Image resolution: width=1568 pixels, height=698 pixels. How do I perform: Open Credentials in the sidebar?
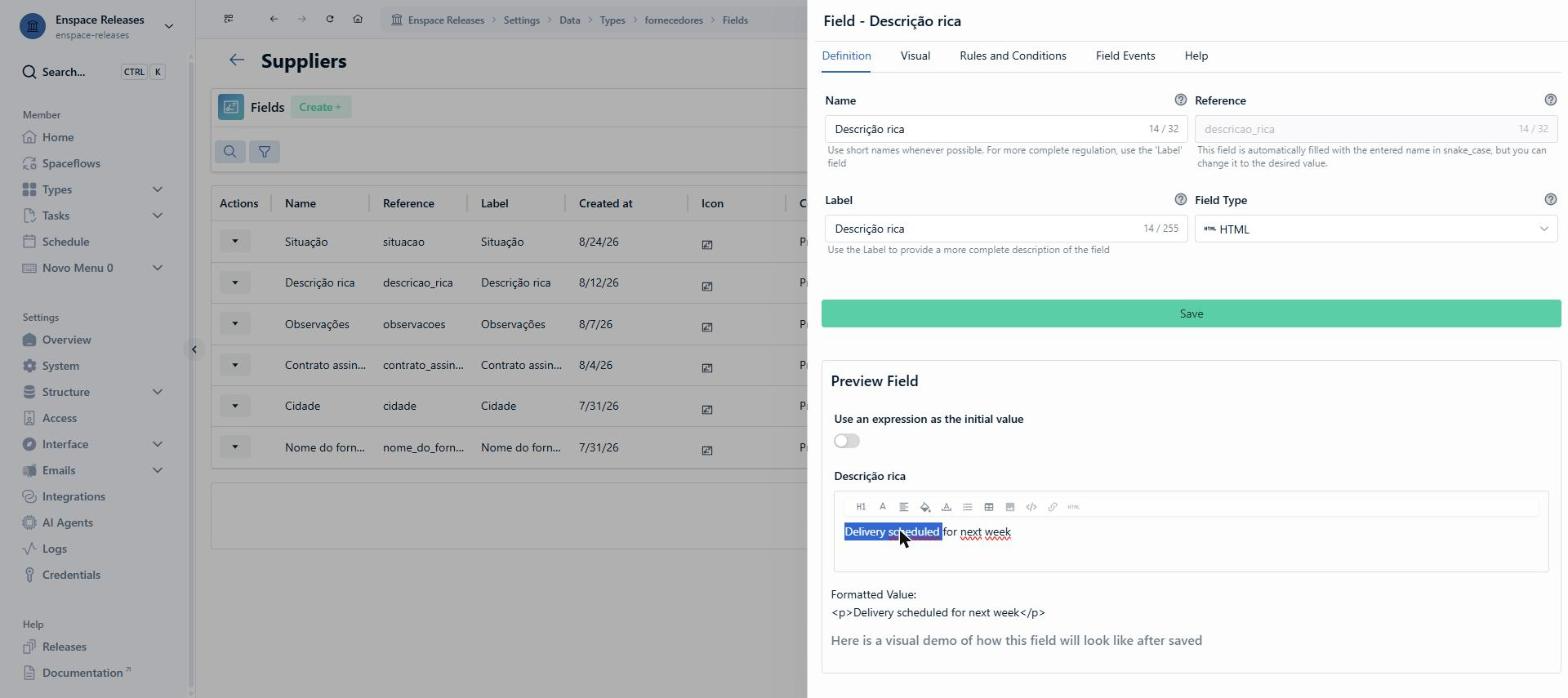(x=70, y=574)
